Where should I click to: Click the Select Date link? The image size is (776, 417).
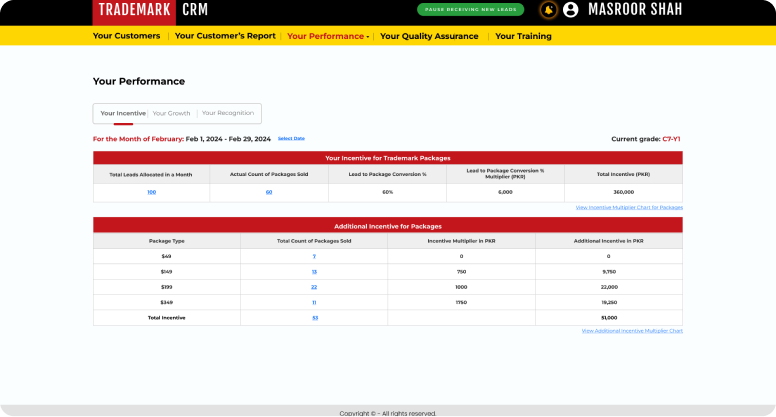291,138
